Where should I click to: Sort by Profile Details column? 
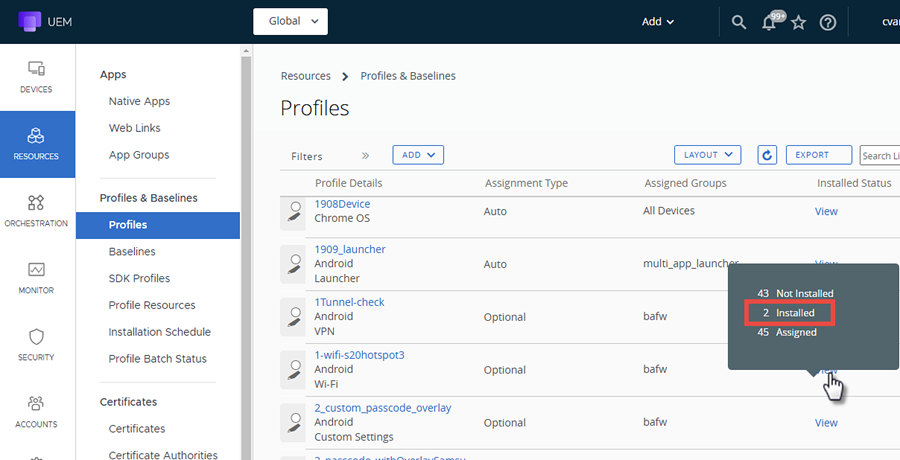point(348,183)
